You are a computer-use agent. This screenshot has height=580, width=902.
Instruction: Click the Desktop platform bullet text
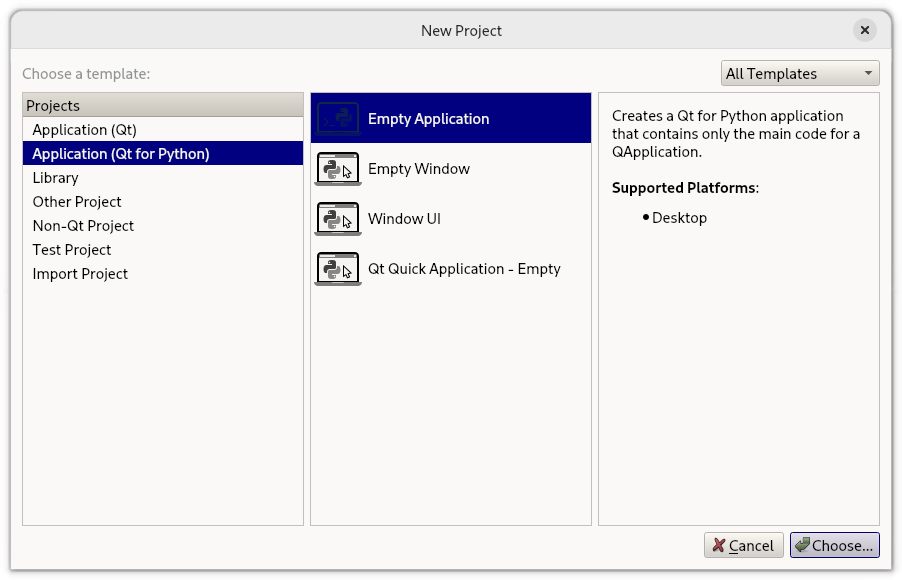[x=679, y=218]
